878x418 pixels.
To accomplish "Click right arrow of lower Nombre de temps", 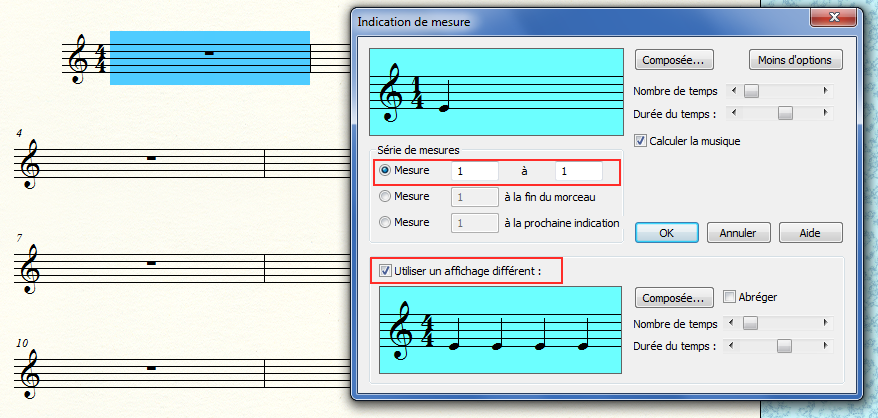I will [x=825, y=323].
